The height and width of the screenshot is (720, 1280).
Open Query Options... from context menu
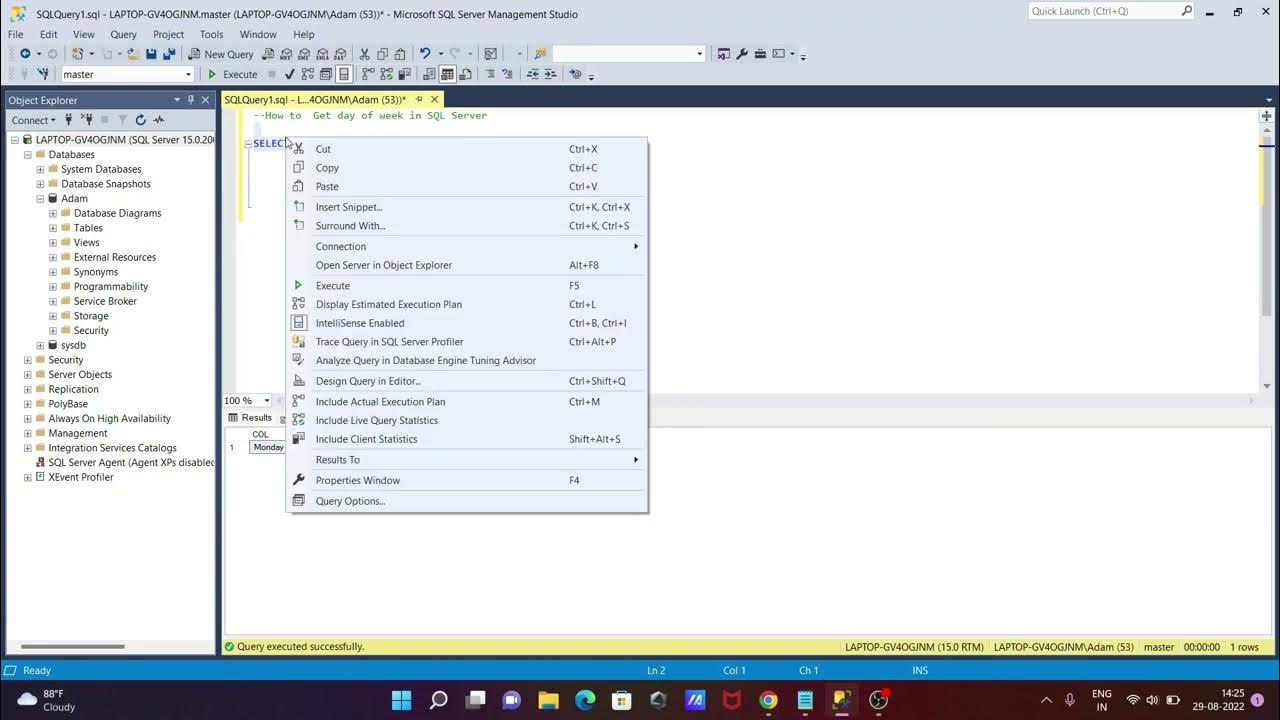tap(467, 501)
